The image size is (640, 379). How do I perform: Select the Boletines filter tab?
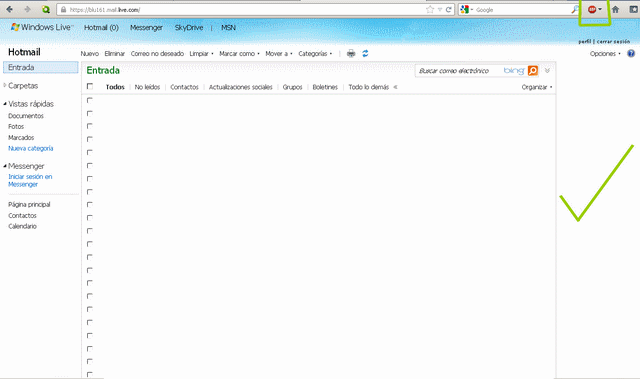325,87
